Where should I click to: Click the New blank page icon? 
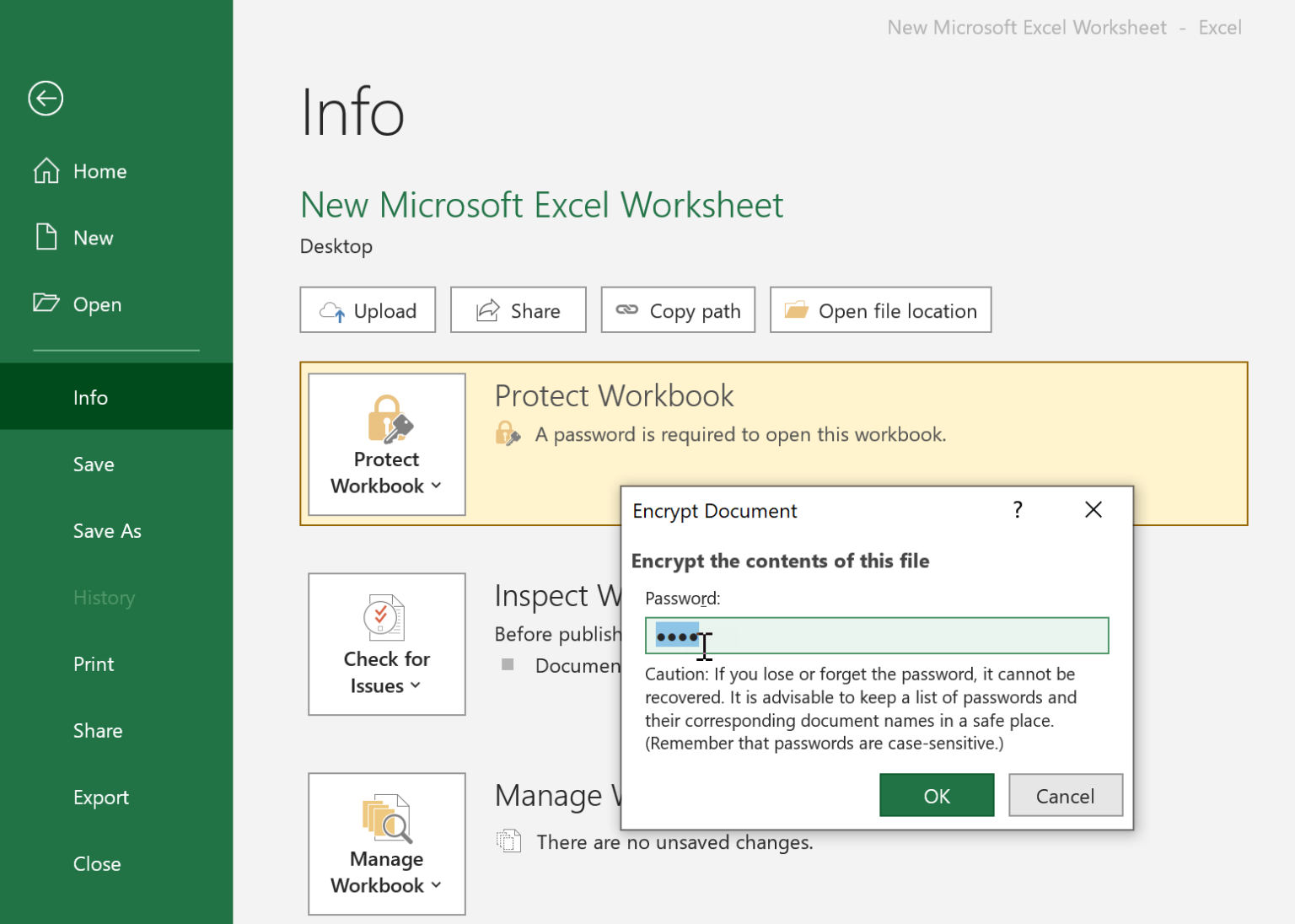(x=46, y=237)
